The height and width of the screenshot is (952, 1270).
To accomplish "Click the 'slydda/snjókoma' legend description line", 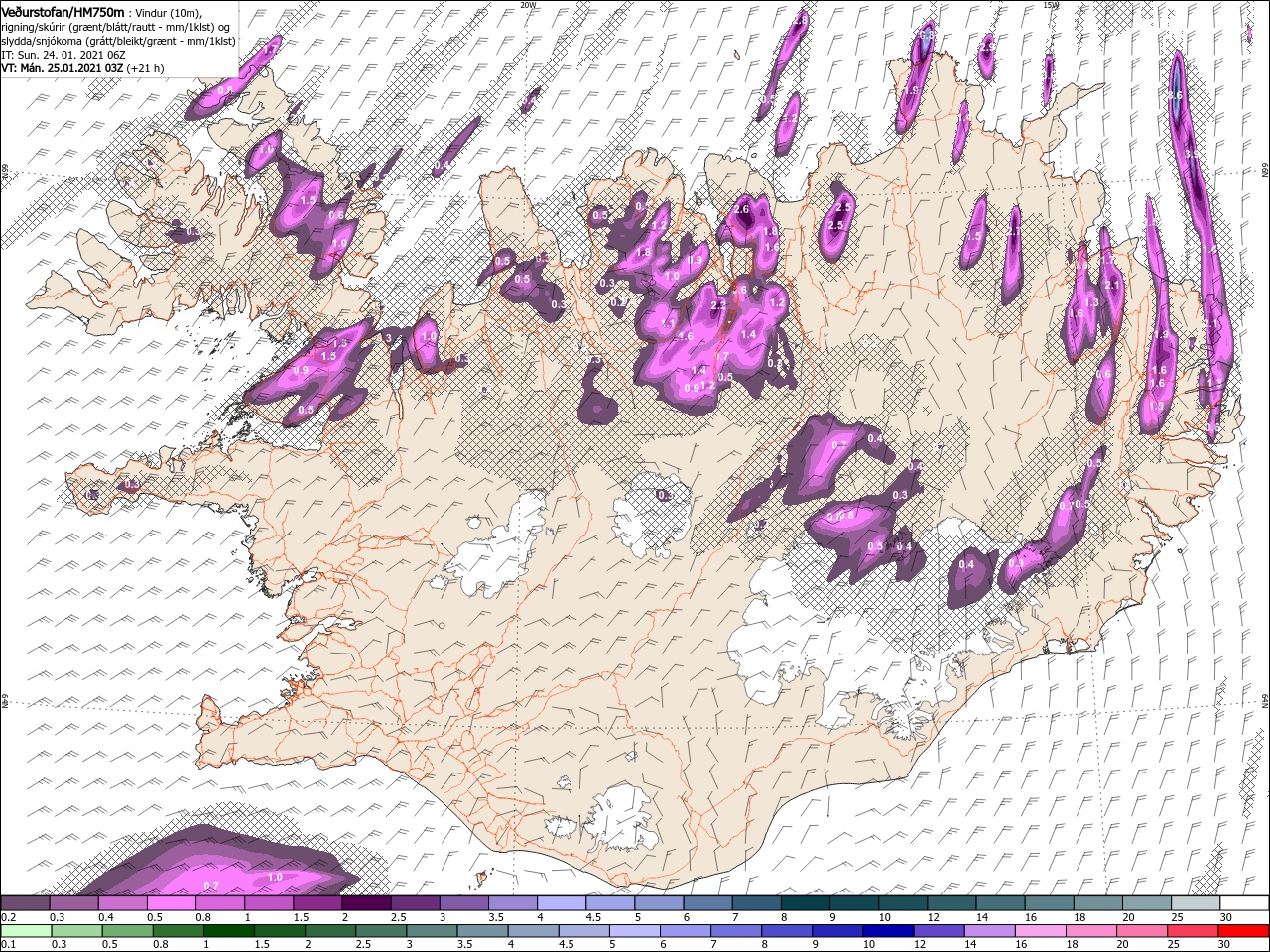I will pyautogui.click(x=118, y=41).
